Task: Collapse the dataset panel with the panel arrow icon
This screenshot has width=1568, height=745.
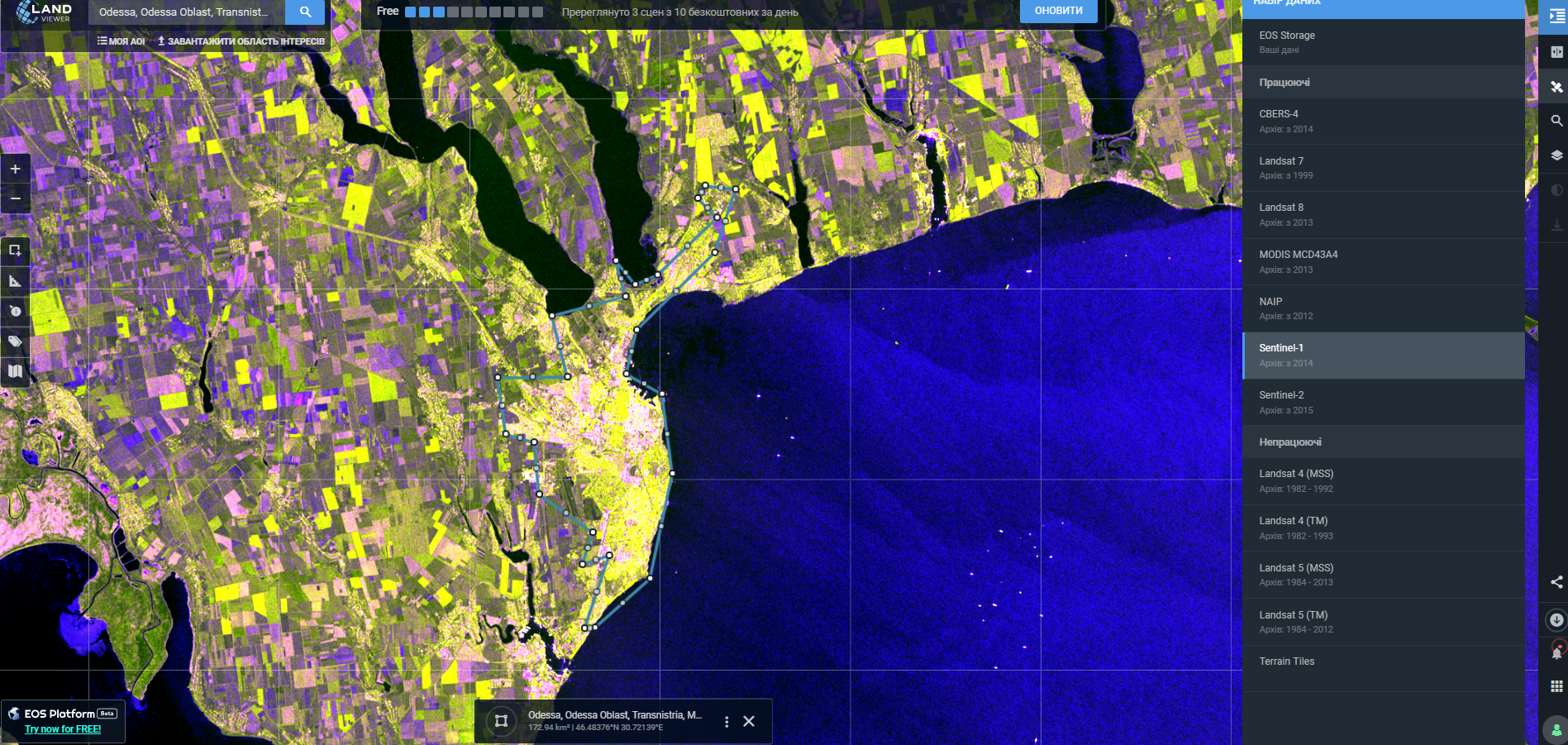Action: 1556,17
